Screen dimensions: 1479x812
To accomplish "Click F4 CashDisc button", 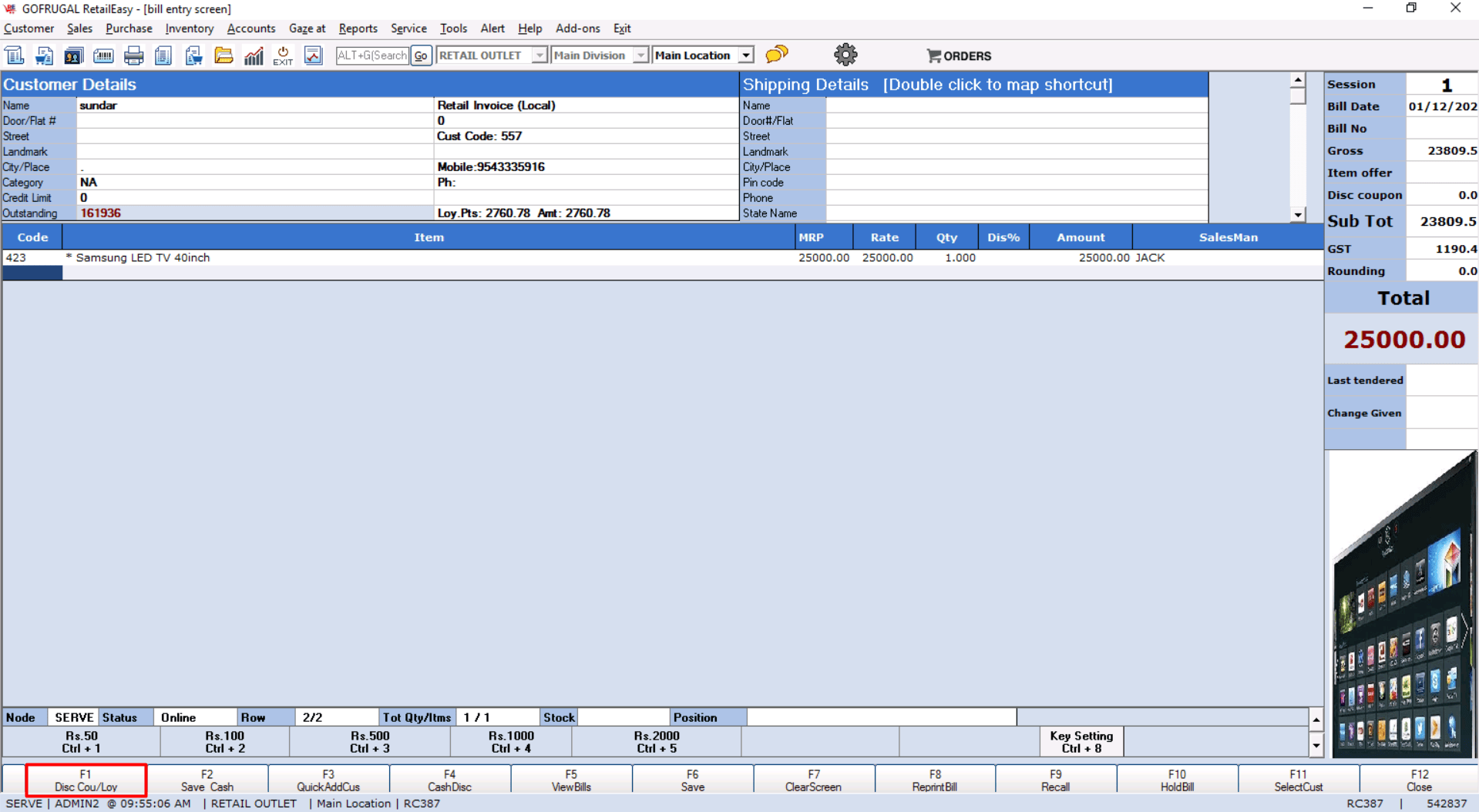I will coord(450,780).
